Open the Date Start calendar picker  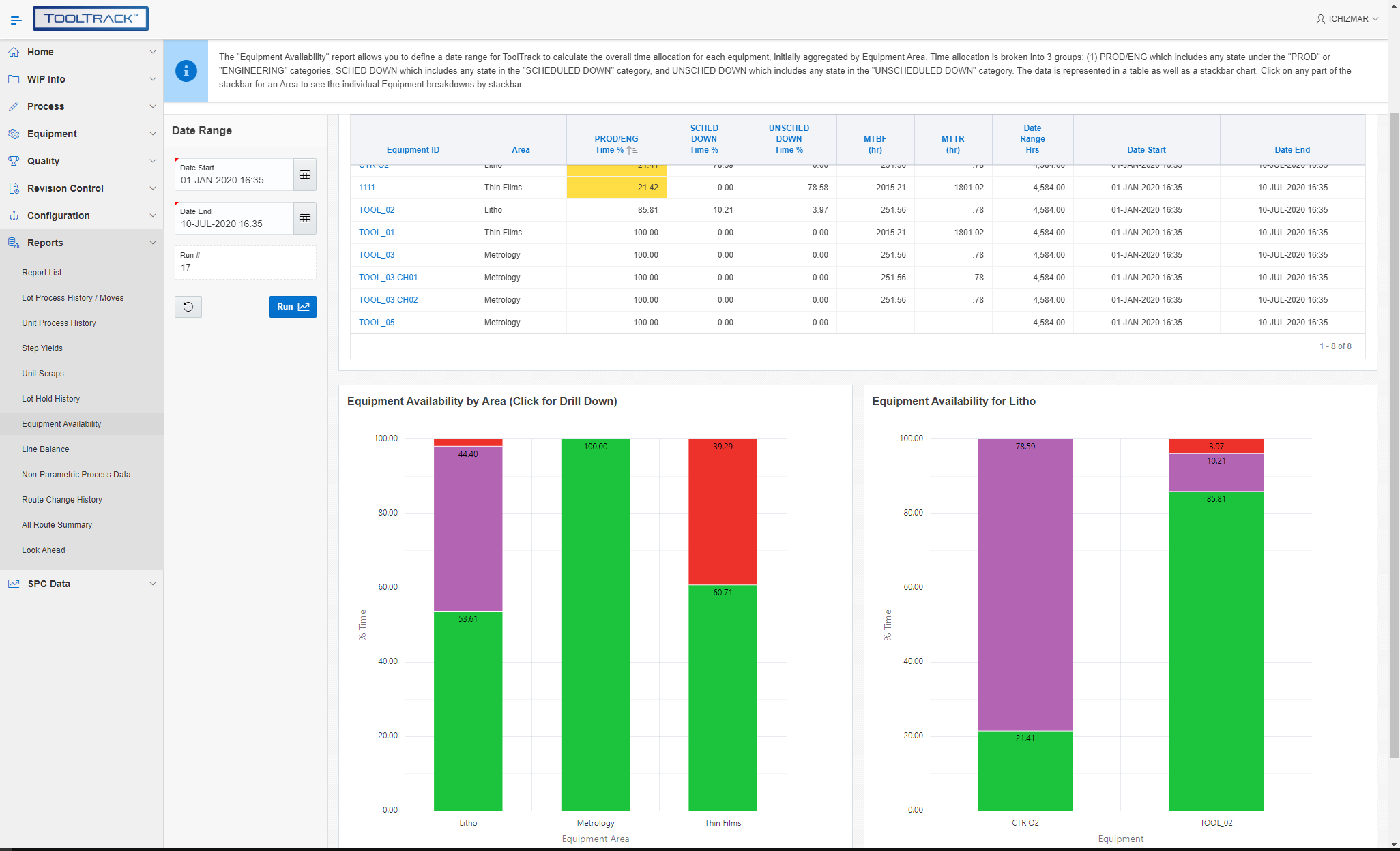tap(304, 174)
